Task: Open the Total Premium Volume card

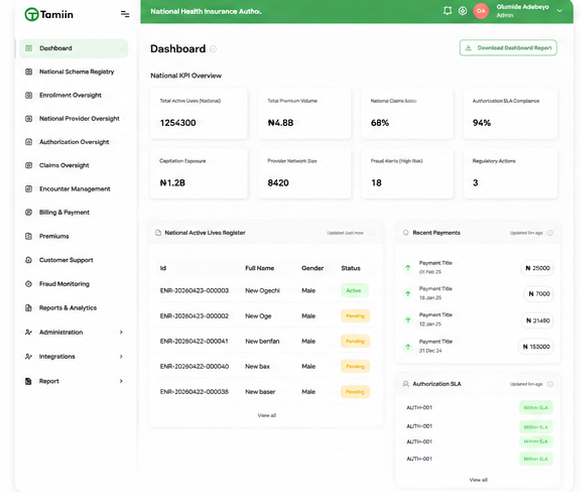Action: coord(305,113)
